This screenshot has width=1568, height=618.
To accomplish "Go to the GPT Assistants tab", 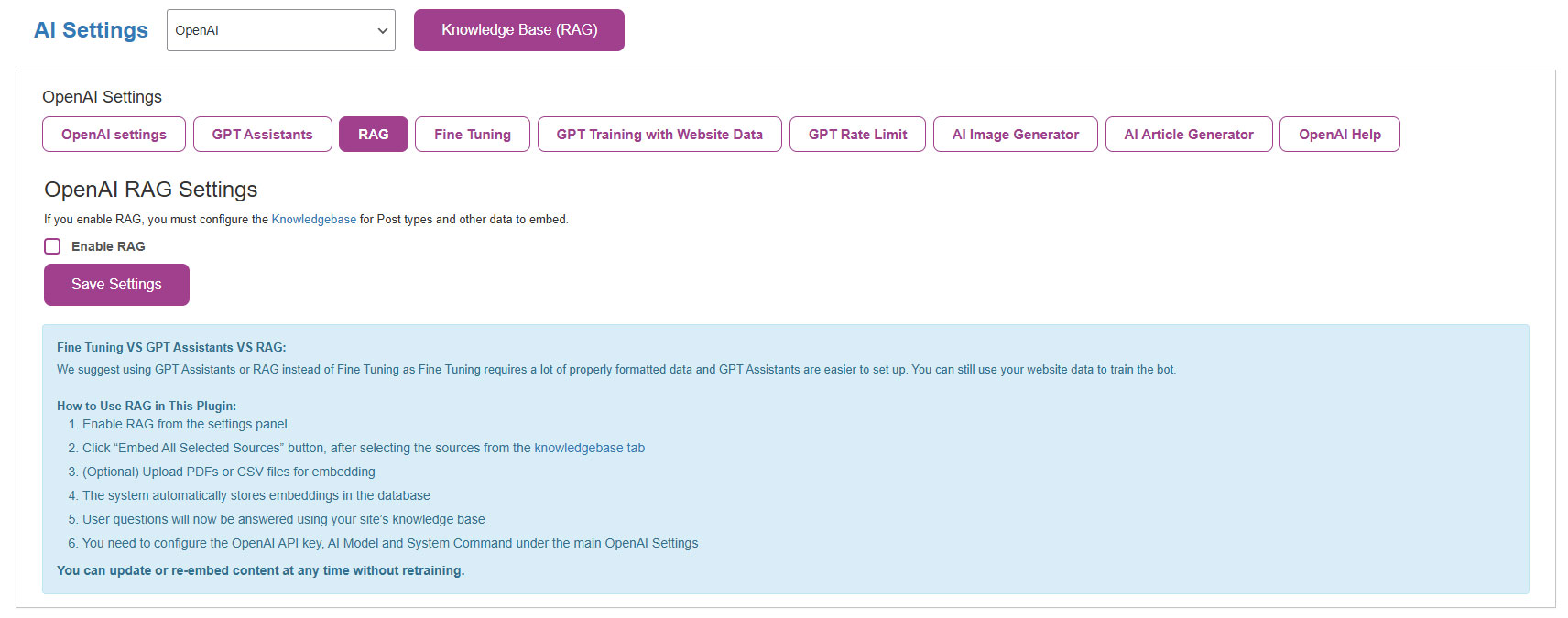I will coord(262,135).
